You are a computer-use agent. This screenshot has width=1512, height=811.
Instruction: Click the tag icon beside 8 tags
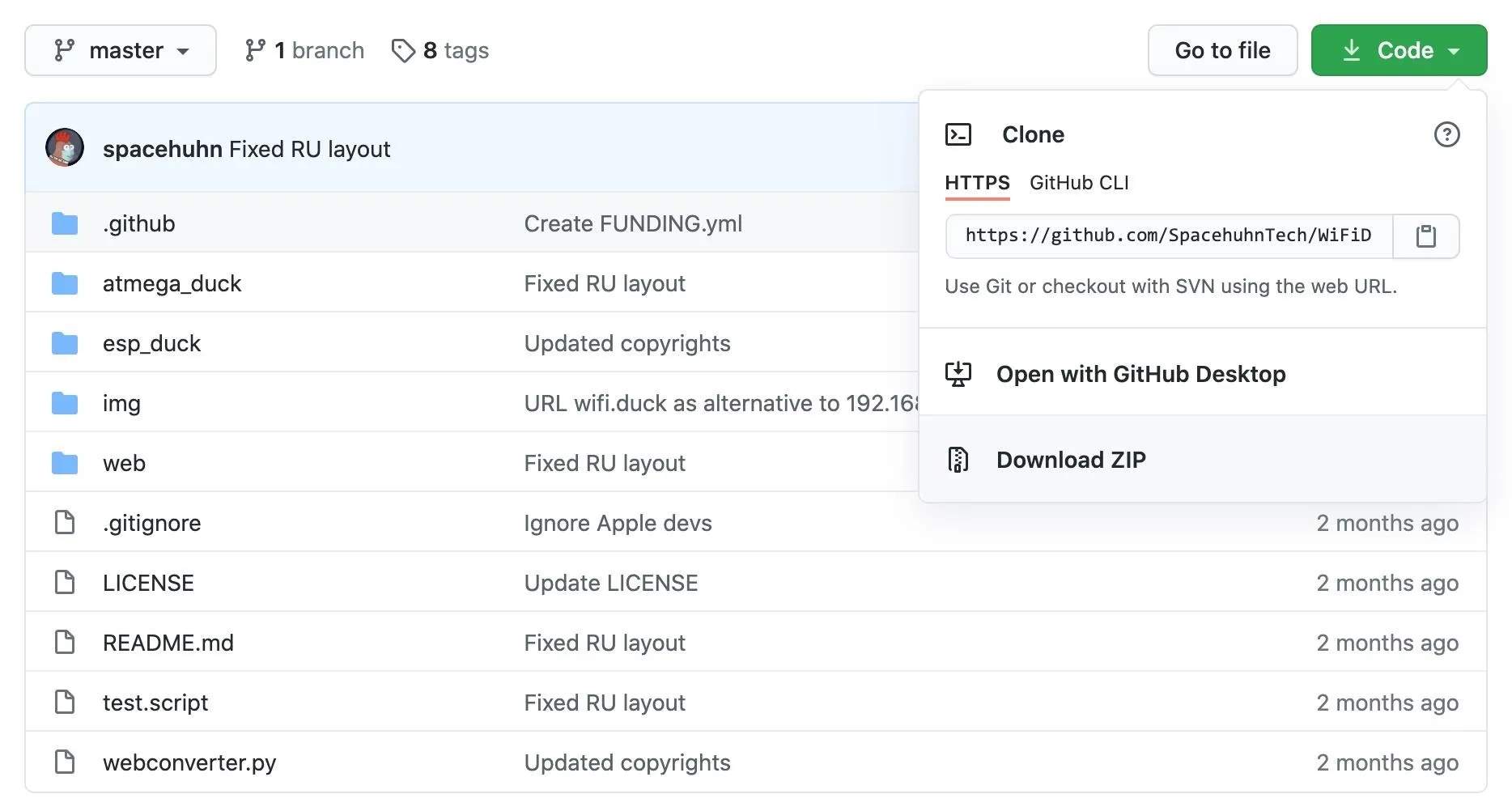click(x=403, y=51)
